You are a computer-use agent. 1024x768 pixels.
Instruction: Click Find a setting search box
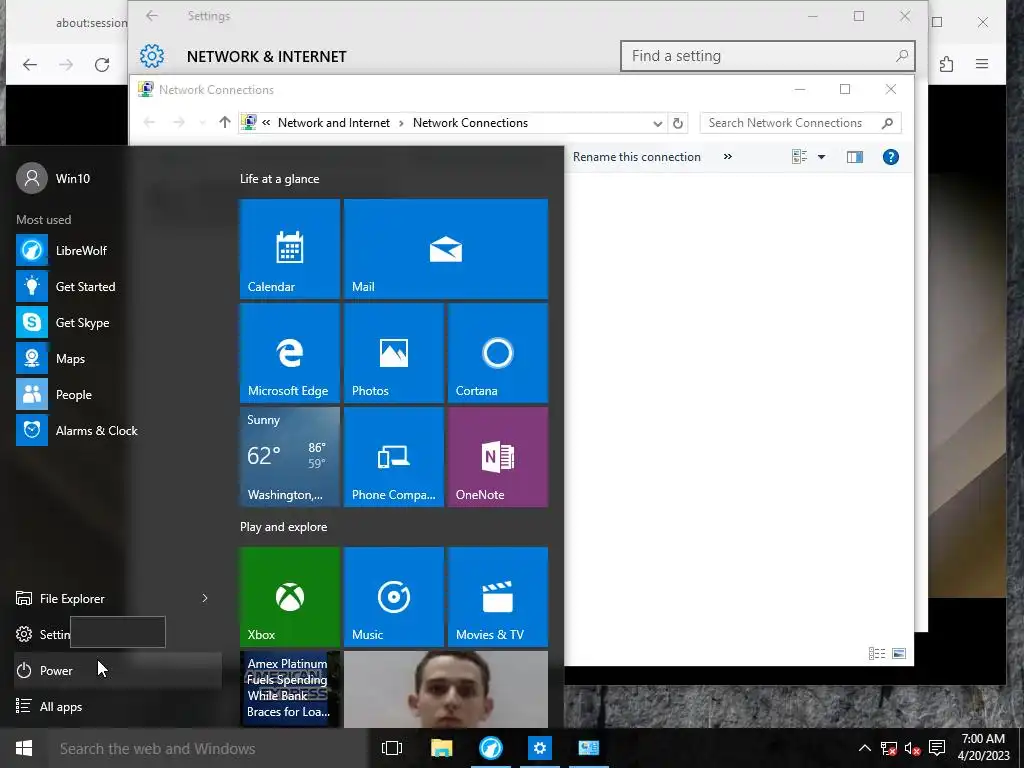coord(767,56)
